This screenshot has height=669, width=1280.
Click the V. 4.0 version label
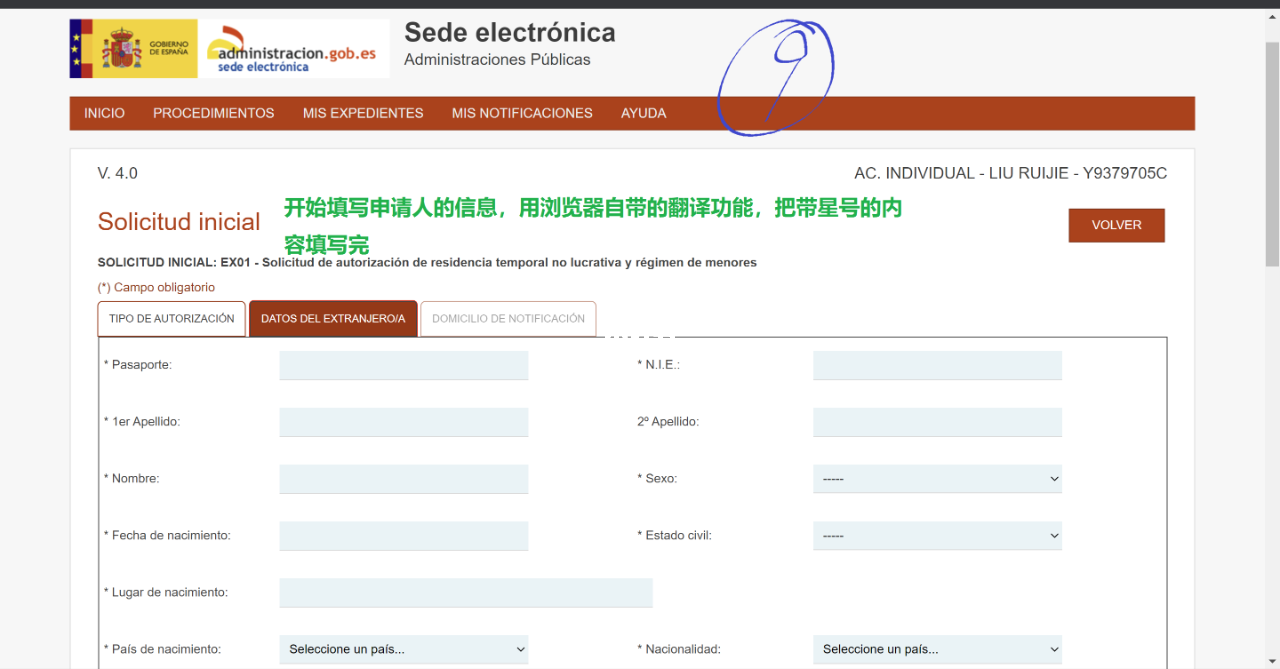tap(118, 173)
